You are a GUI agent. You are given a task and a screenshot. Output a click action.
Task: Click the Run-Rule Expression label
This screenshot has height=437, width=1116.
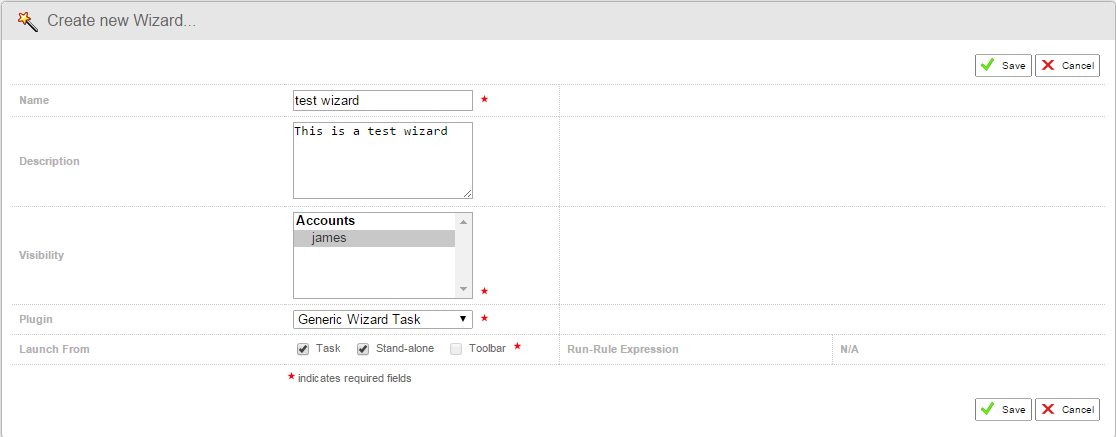click(623, 349)
